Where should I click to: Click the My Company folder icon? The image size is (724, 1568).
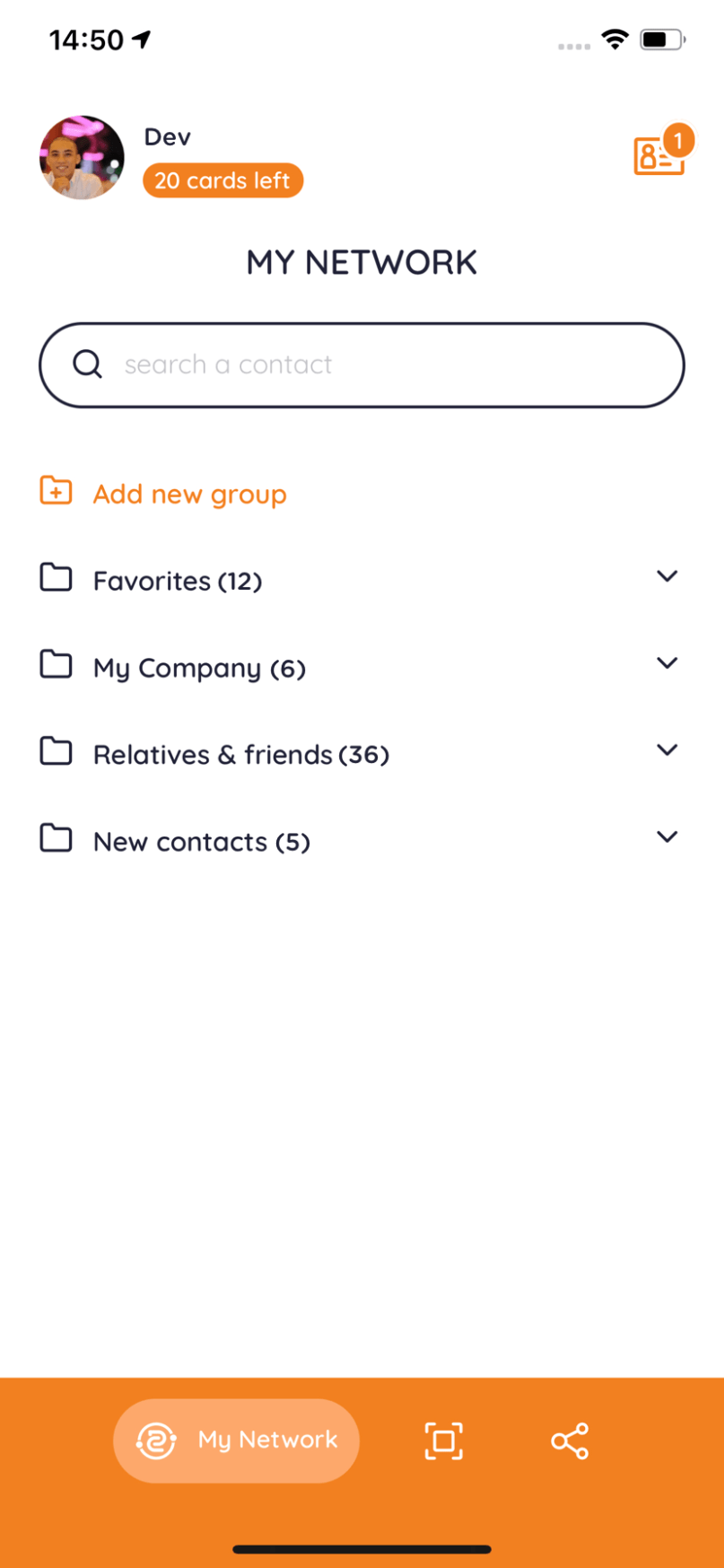point(56,664)
